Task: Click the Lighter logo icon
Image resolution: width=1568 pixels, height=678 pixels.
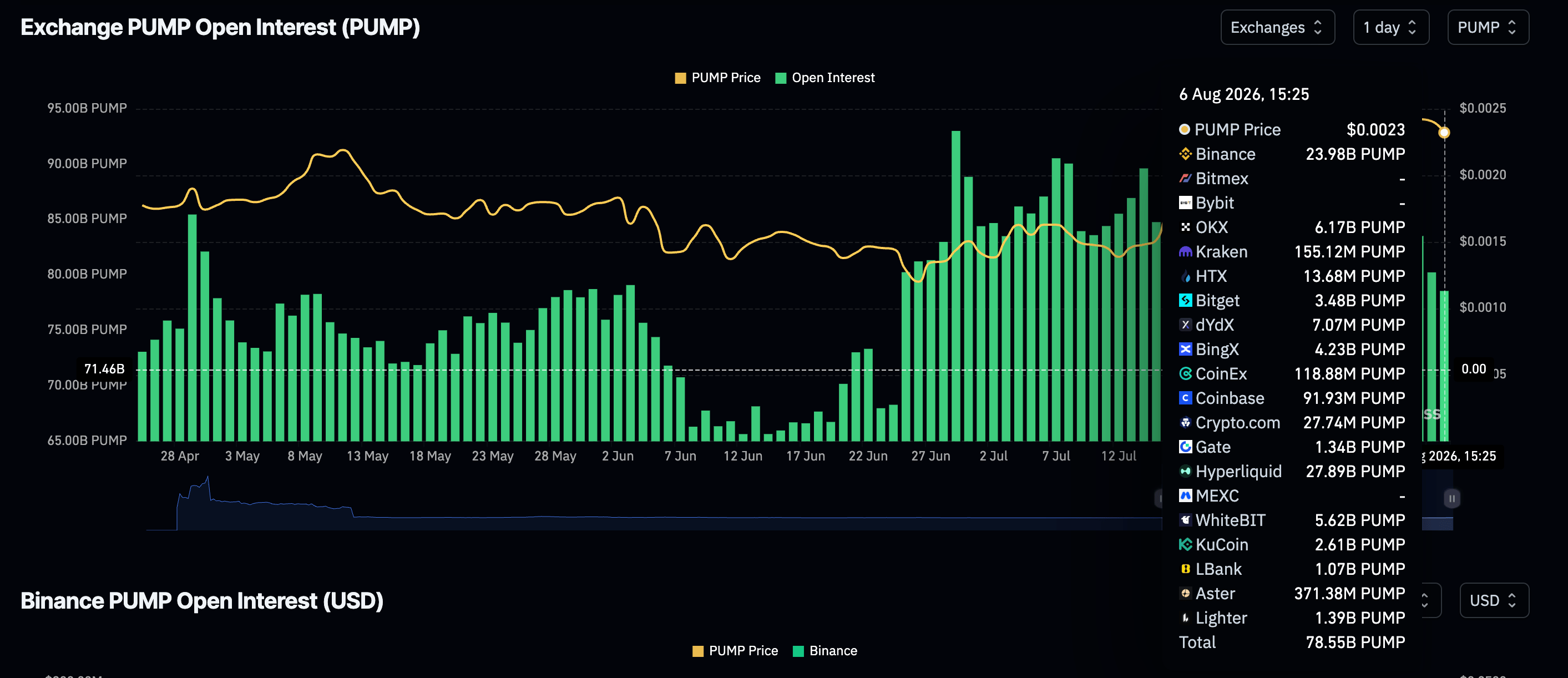Action: (1185, 618)
